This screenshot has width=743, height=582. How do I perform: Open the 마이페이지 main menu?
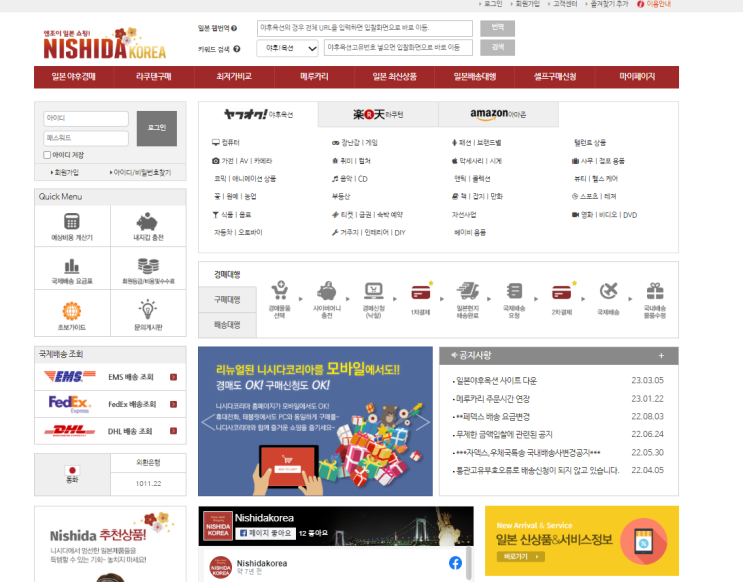coord(637,77)
